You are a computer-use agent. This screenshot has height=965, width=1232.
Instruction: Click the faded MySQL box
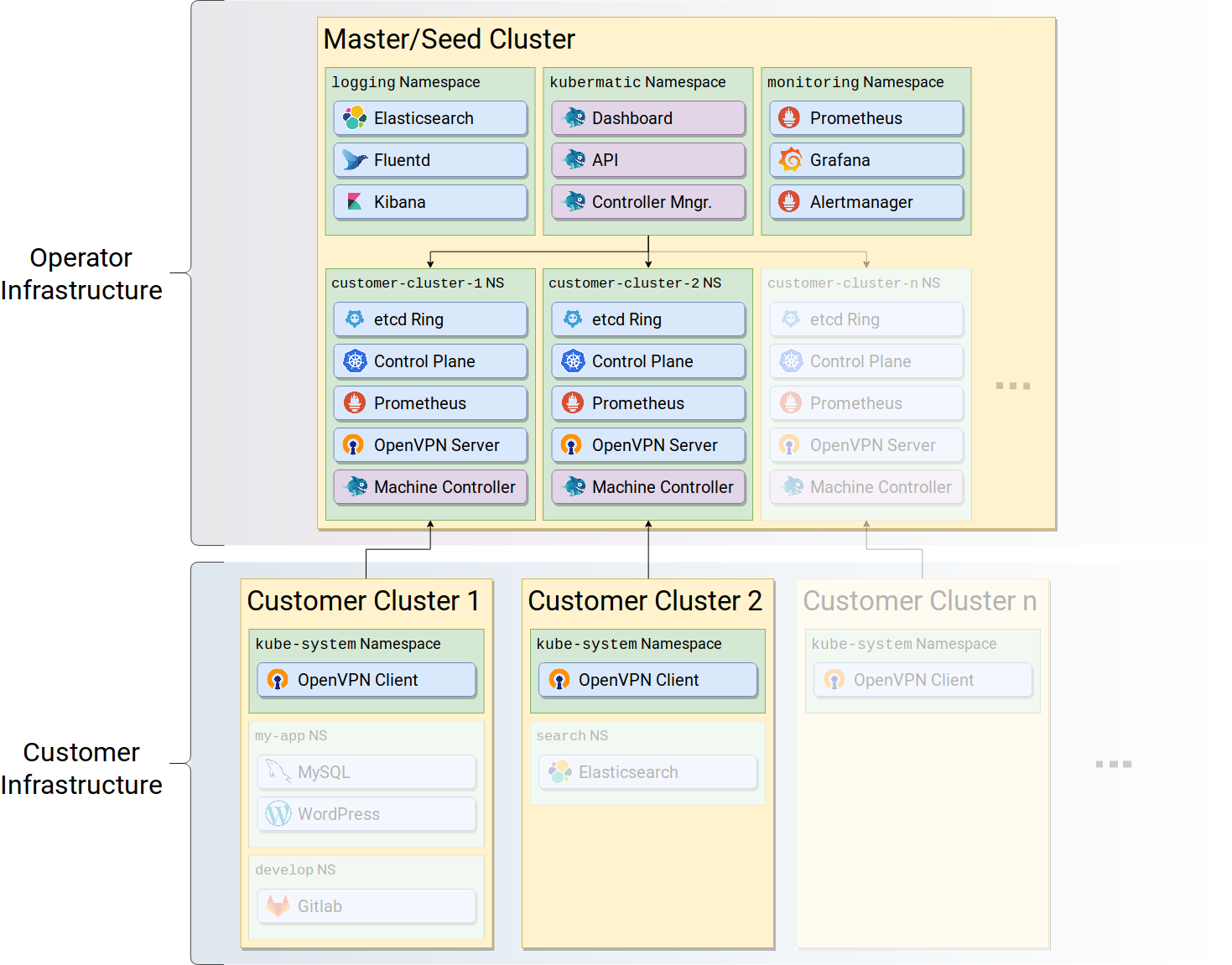click(x=366, y=772)
